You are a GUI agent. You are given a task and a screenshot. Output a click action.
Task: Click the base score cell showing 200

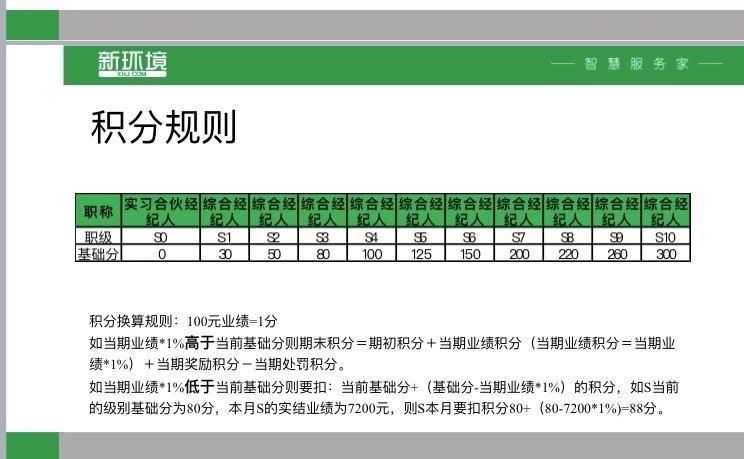pyautogui.click(x=518, y=254)
